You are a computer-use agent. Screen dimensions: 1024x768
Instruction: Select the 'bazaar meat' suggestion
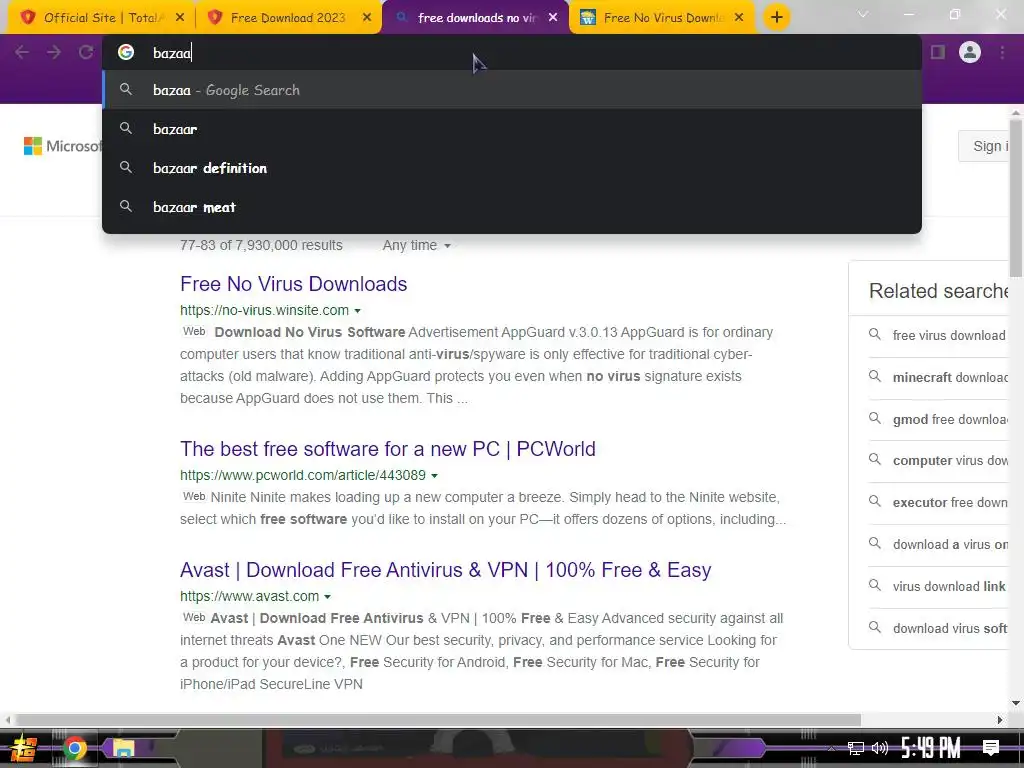[512, 208]
